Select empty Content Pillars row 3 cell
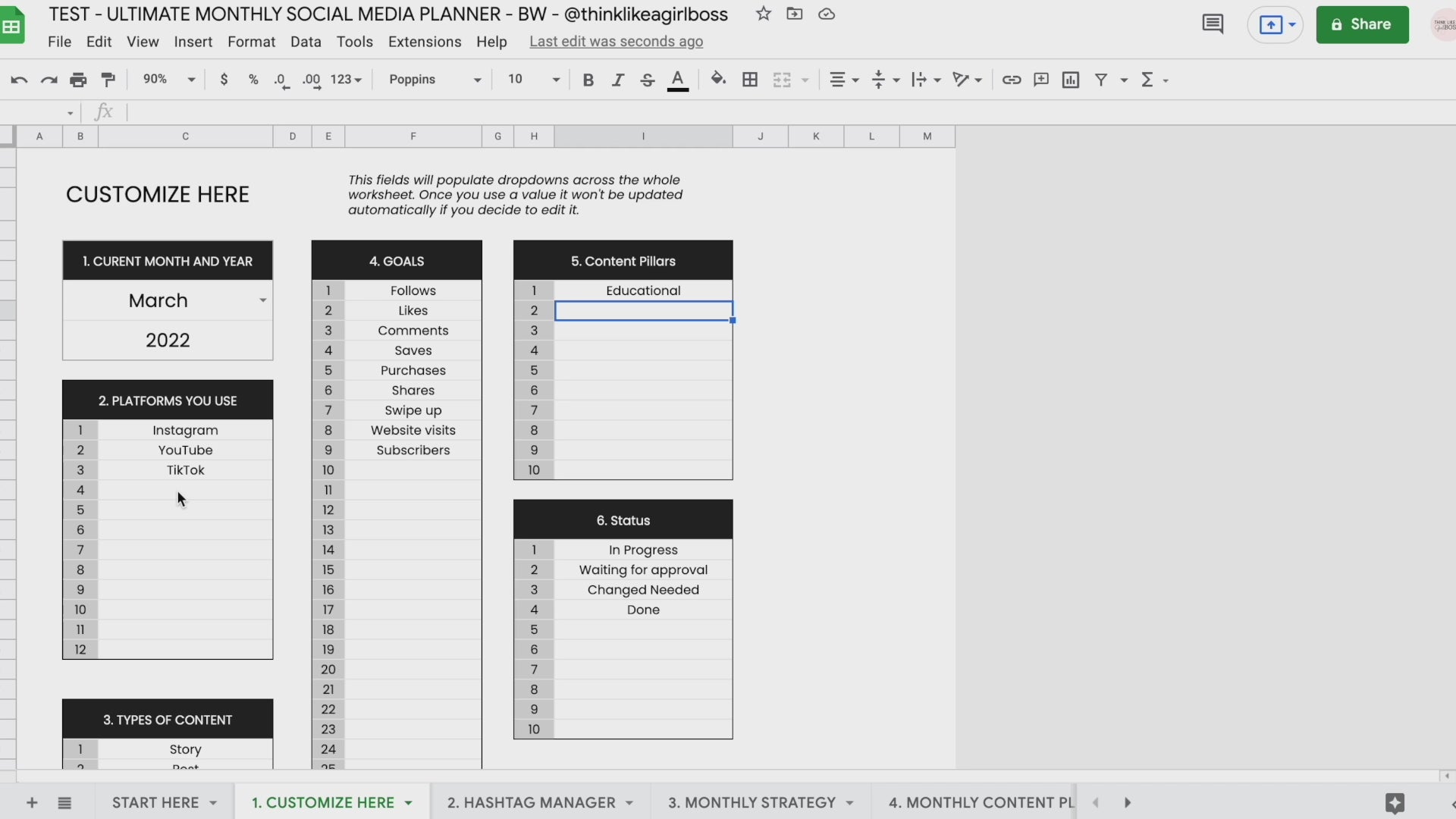Image resolution: width=1456 pixels, height=819 pixels. 643,331
